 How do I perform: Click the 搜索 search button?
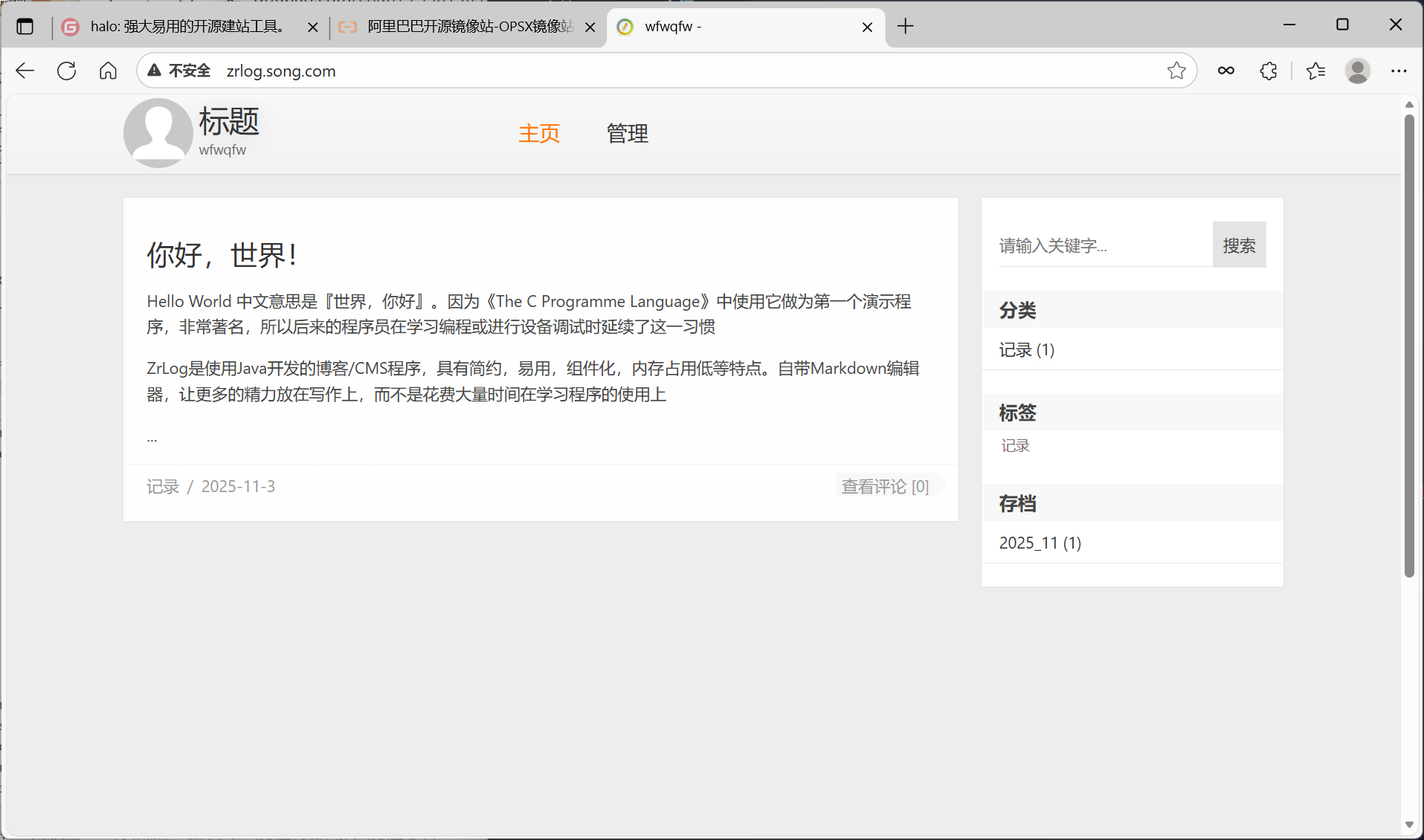pos(1240,245)
